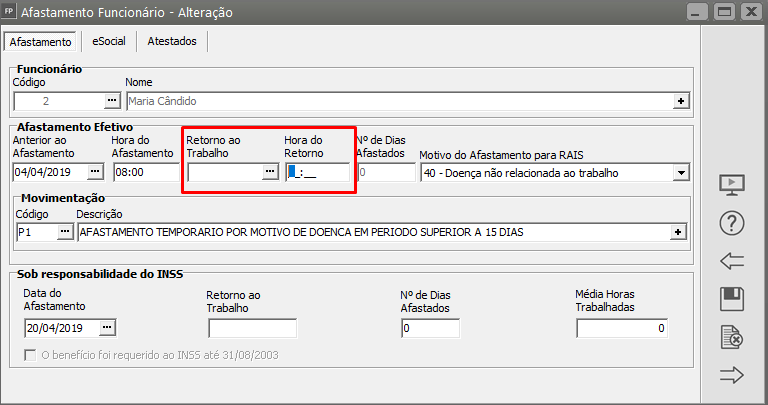Minimize the Afastamento Funcionário window
Image resolution: width=768 pixels, height=405 pixels.
(697, 11)
